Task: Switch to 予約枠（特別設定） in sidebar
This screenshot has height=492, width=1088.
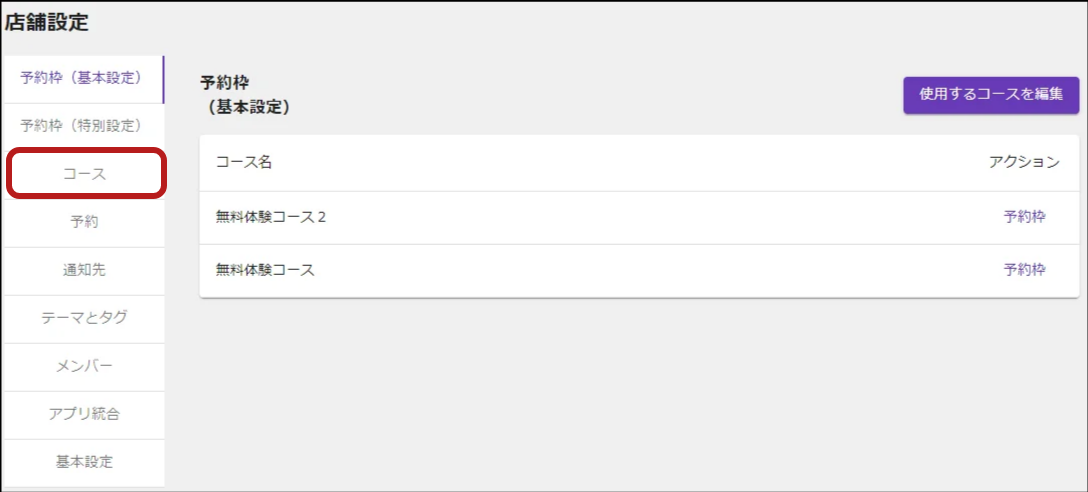Action: tap(82, 126)
